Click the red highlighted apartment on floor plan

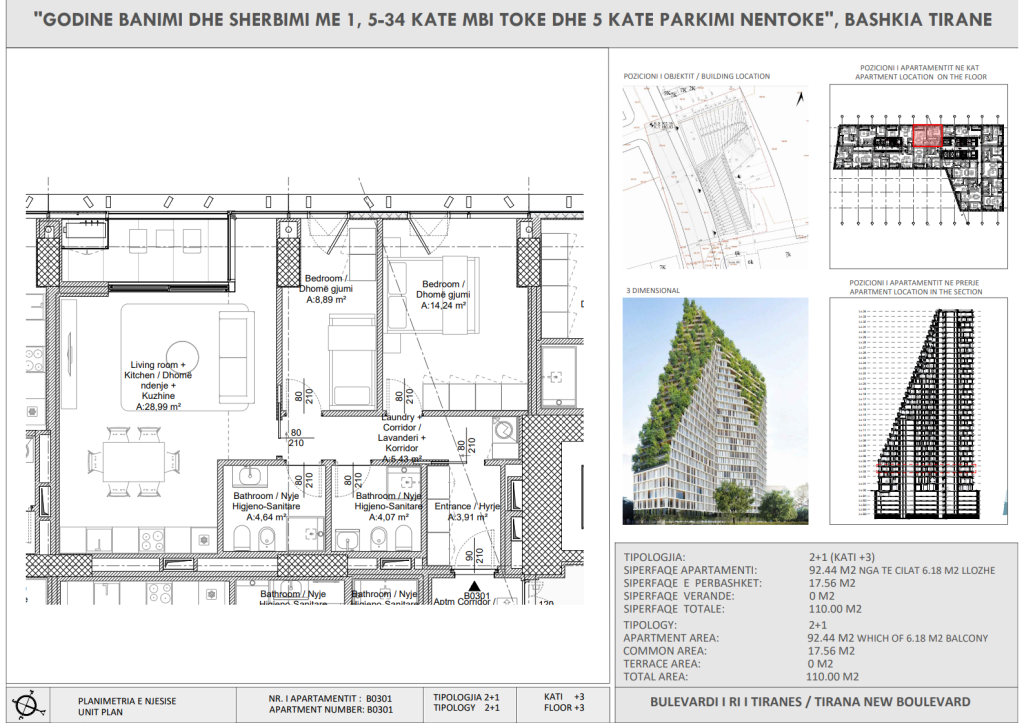tap(927, 135)
